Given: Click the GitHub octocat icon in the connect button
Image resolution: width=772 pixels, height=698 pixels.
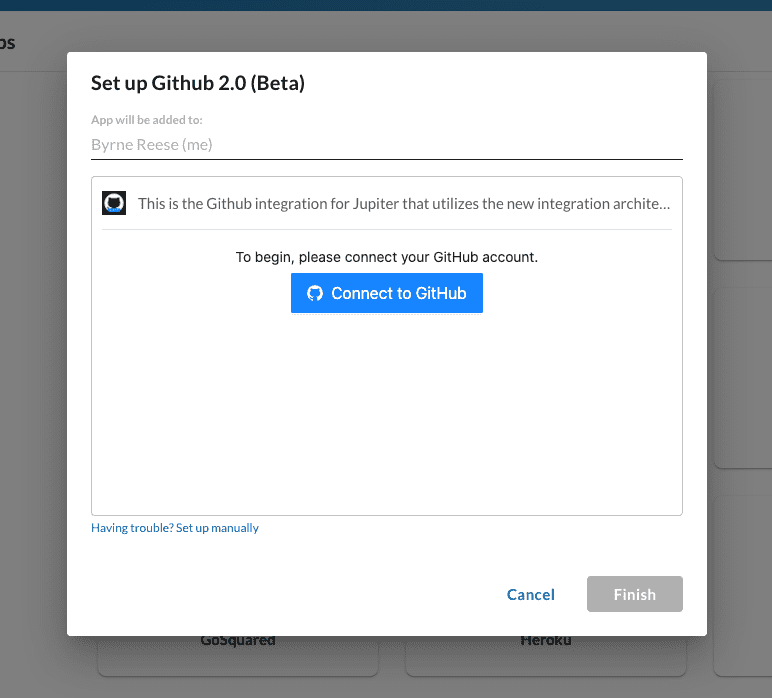Looking at the screenshot, I should tap(315, 294).
